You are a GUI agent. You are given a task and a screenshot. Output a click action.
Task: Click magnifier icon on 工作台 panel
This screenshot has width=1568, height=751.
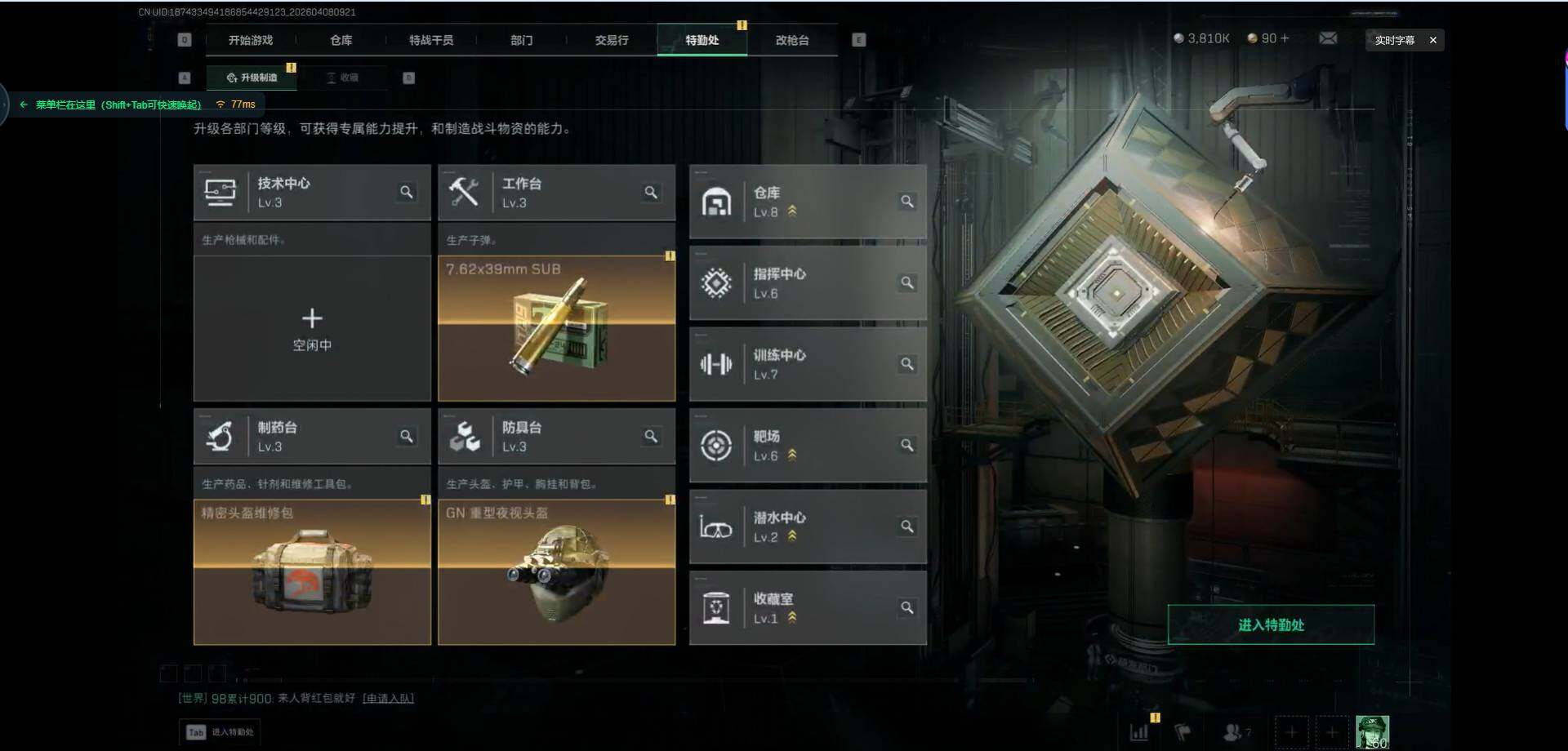[651, 192]
